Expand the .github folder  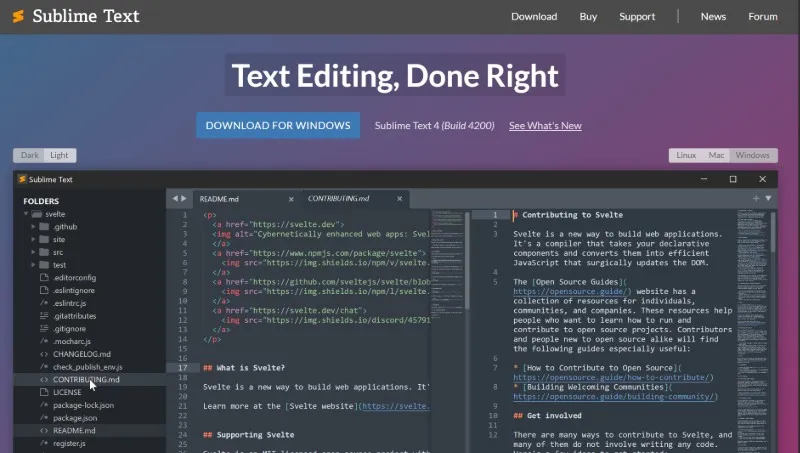[x=33, y=226]
